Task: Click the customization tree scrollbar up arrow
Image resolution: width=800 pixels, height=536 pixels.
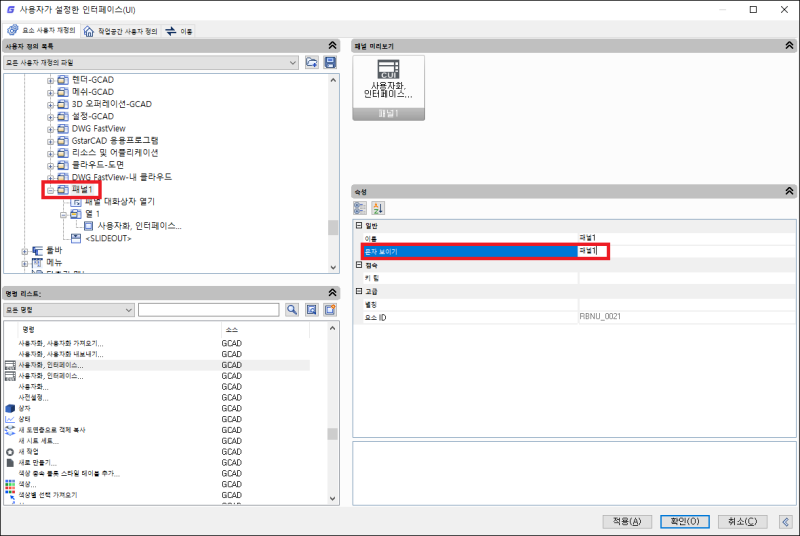Action: point(333,80)
